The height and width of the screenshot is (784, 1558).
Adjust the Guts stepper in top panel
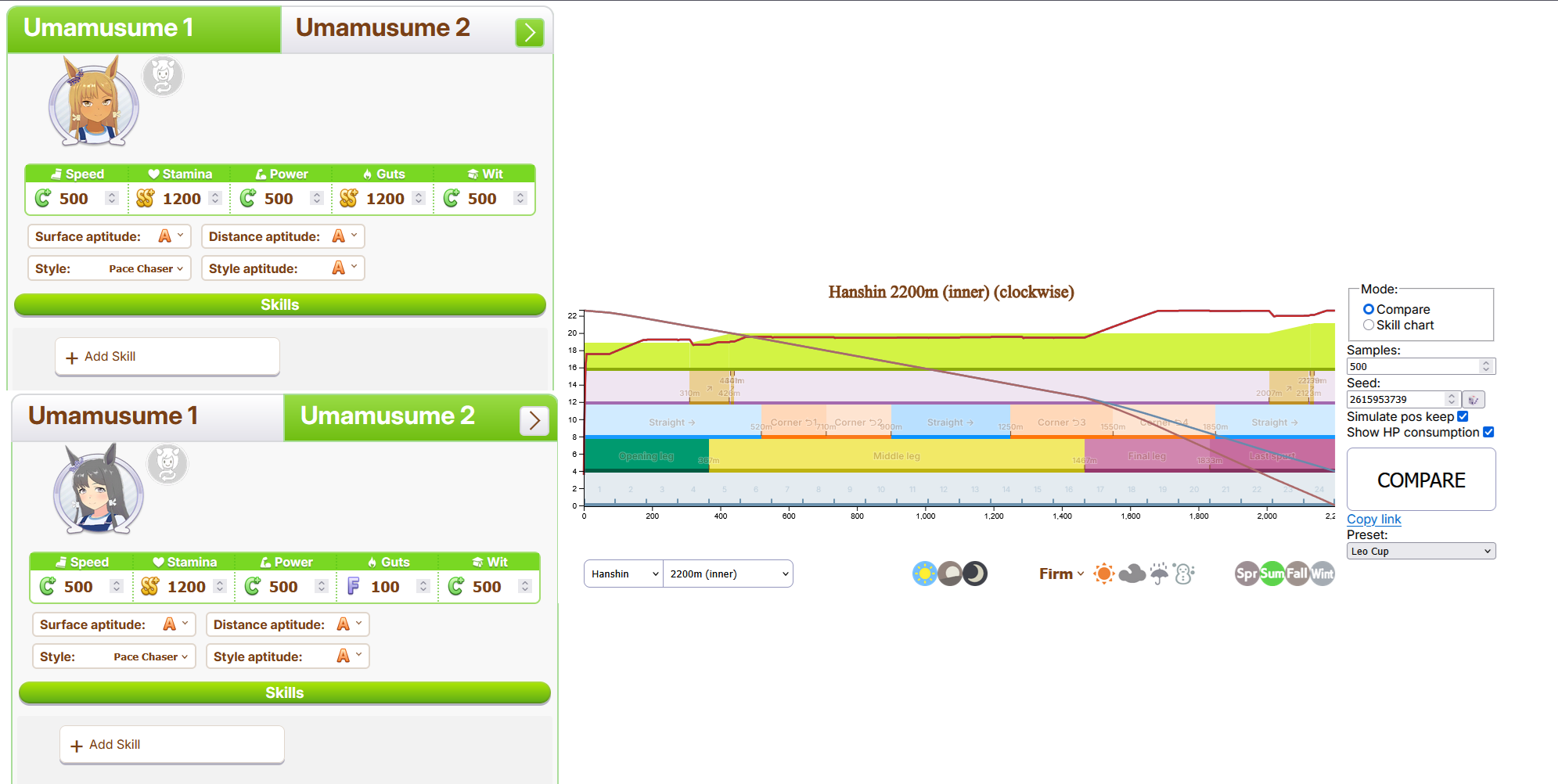(419, 198)
